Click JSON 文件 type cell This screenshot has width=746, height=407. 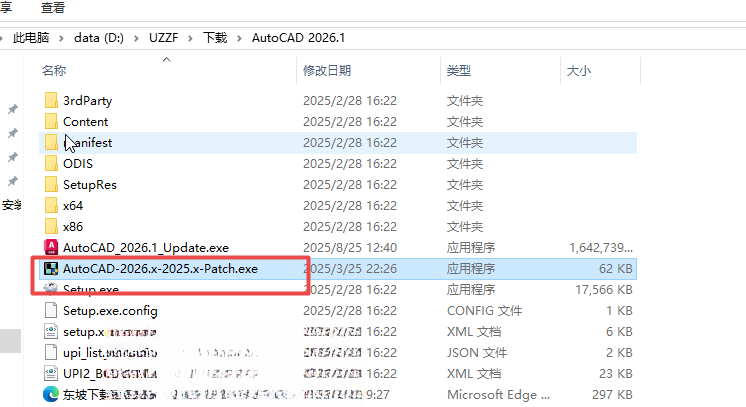point(477,352)
